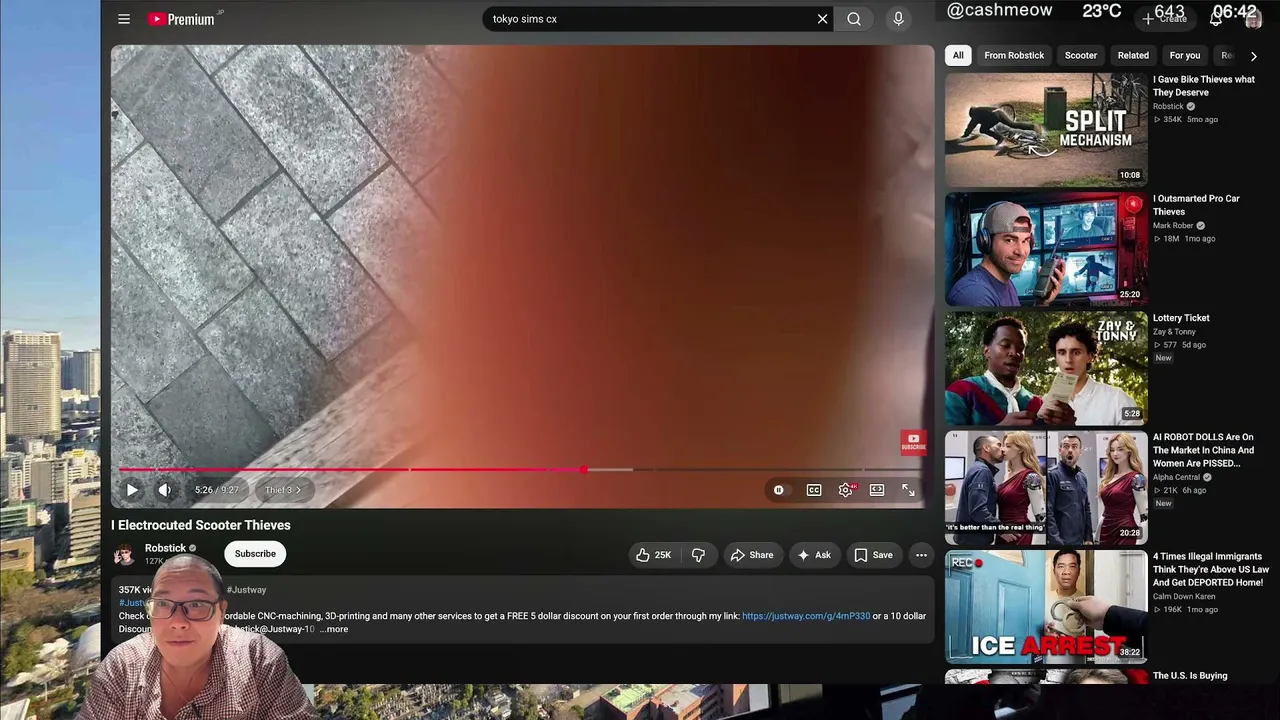This screenshot has width=1280, height=720.
Task: Open the Ask AI button
Action: pyautogui.click(x=814, y=555)
